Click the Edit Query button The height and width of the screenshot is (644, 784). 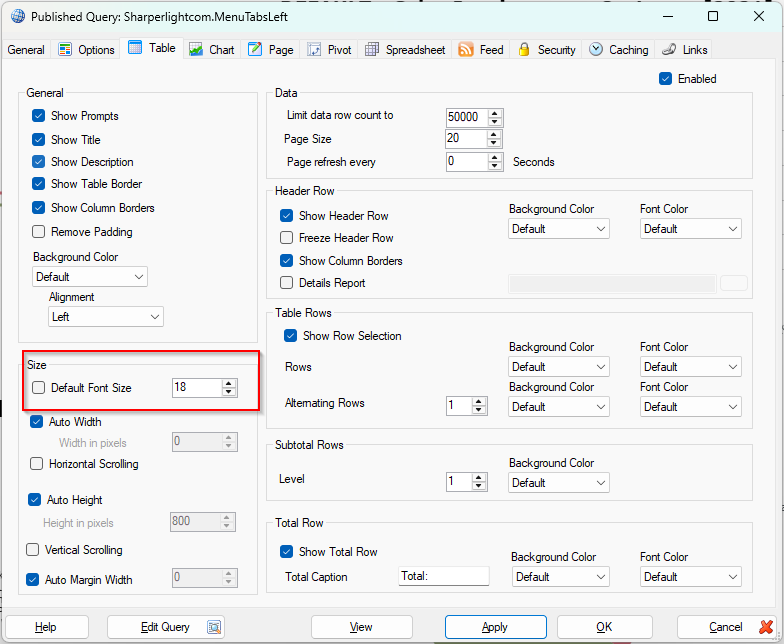166,627
